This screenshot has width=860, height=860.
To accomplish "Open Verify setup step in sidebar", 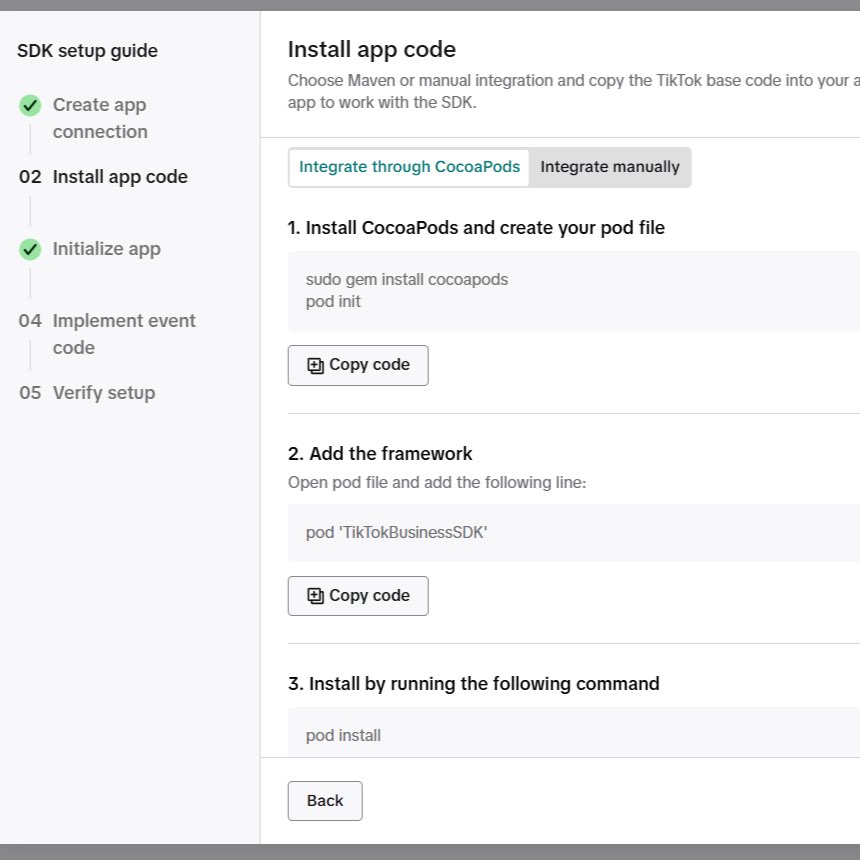I will pyautogui.click(x=104, y=393).
